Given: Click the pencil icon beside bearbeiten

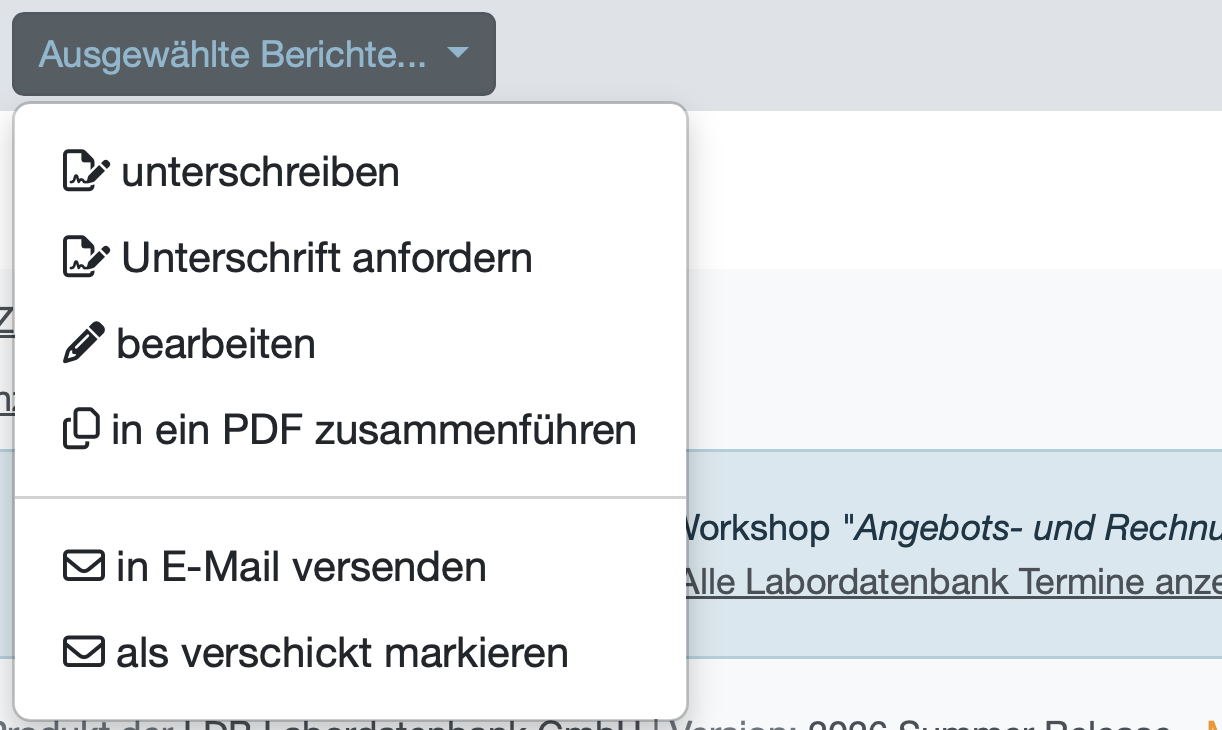Looking at the screenshot, I should point(83,344).
